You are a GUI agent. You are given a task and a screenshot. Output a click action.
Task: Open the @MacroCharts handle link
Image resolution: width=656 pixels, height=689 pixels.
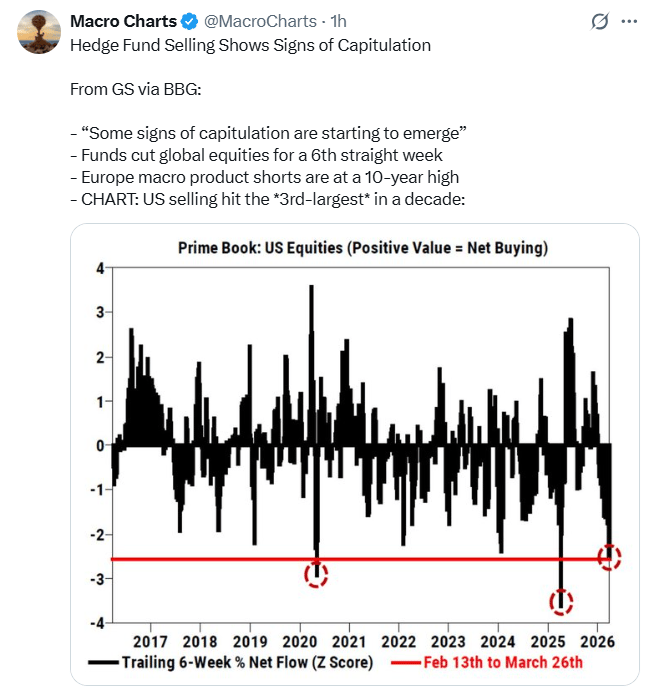260,21
